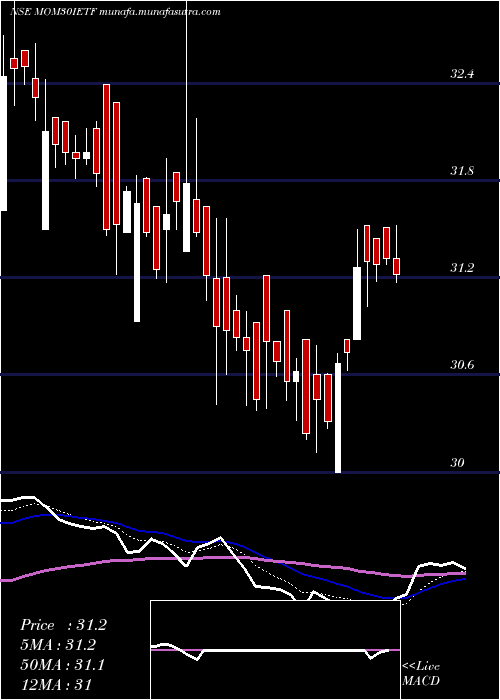This screenshot has width=500, height=700.
Task: Select the 30 price axis label
Action: click(x=457, y=462)
